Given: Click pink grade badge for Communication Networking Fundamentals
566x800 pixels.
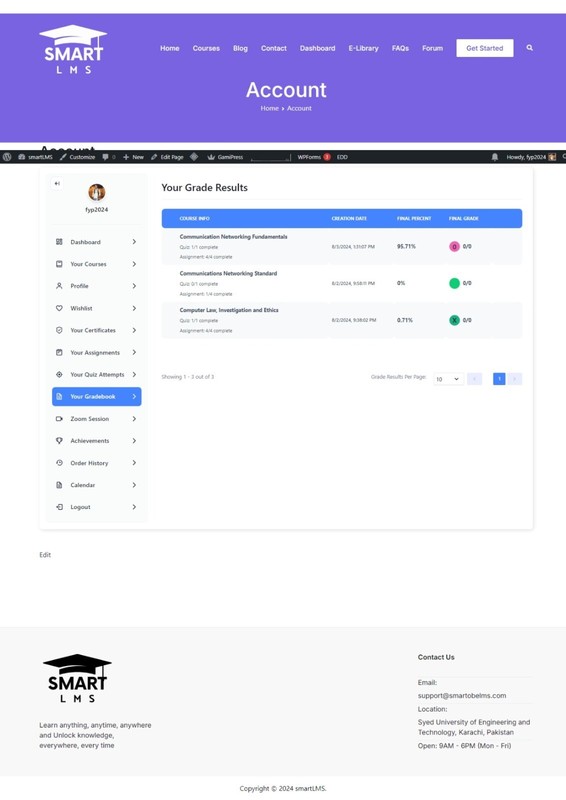Looking at the screenshot, I should click(454, 246).
